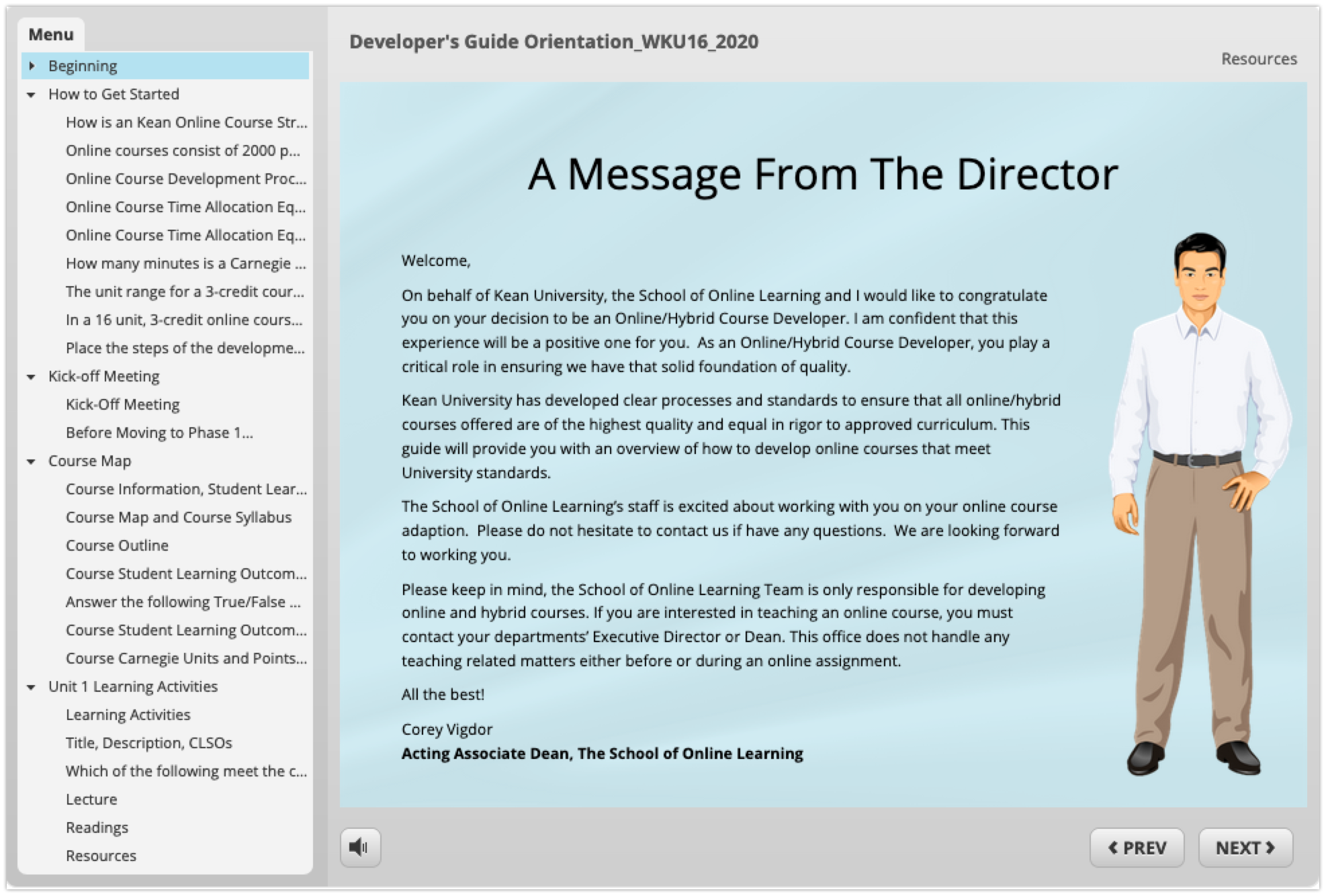Select the Menu tab
The image size is (1326, 896).
coord(51,34)
